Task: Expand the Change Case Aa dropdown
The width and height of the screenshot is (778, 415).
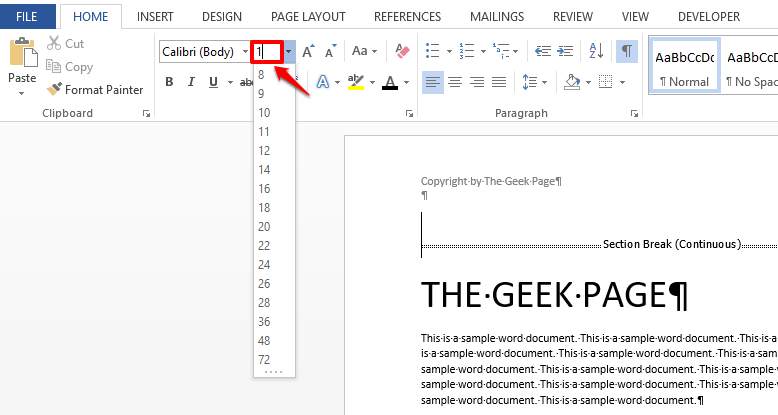Action: (x=364, y=52)
